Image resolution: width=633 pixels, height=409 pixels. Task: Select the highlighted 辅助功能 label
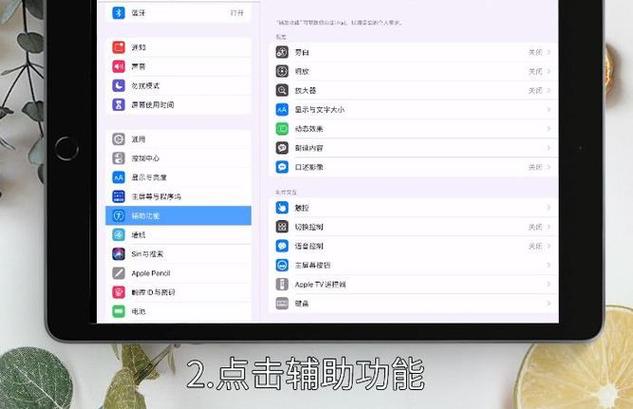145,216
